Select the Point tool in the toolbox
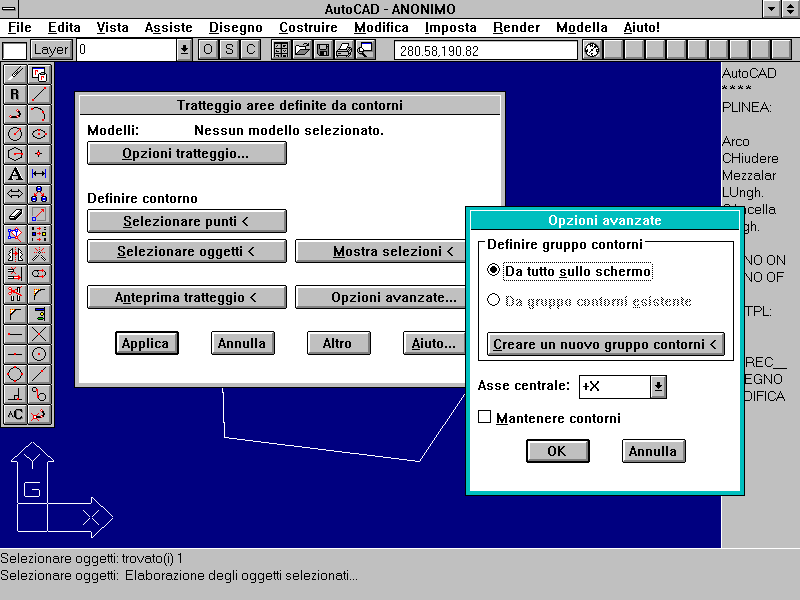This screenshot has height=600, width=800. point(39,154)
